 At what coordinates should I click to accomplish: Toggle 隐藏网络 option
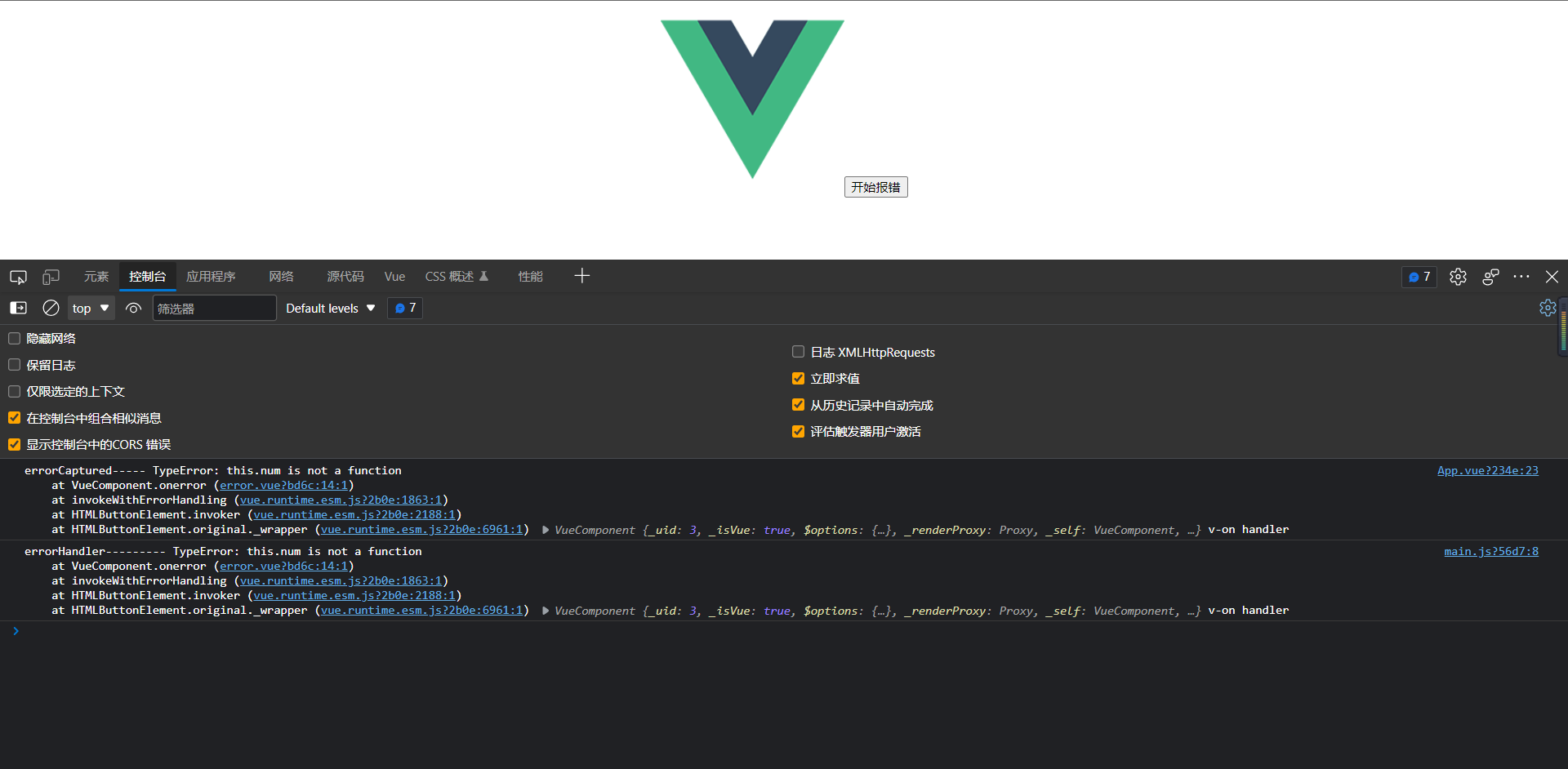point(14,337)
